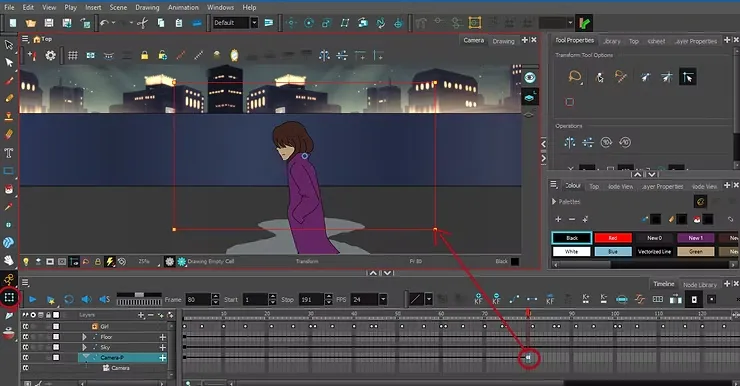Save the scene using the Save icon
740x386 pixels.
point(49,23)
